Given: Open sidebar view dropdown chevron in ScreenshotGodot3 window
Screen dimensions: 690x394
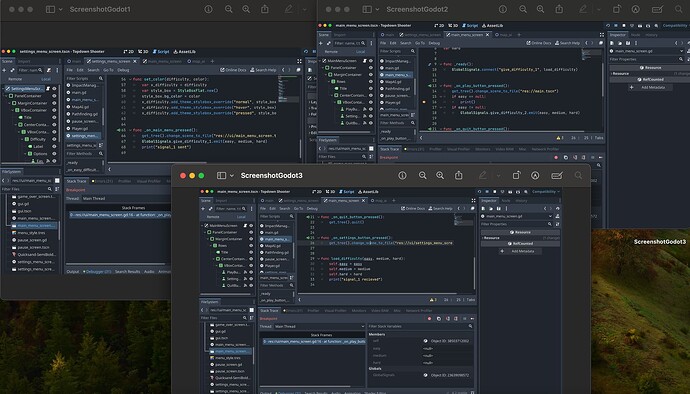Looking at the screenshot, I should tap(232, 176).
